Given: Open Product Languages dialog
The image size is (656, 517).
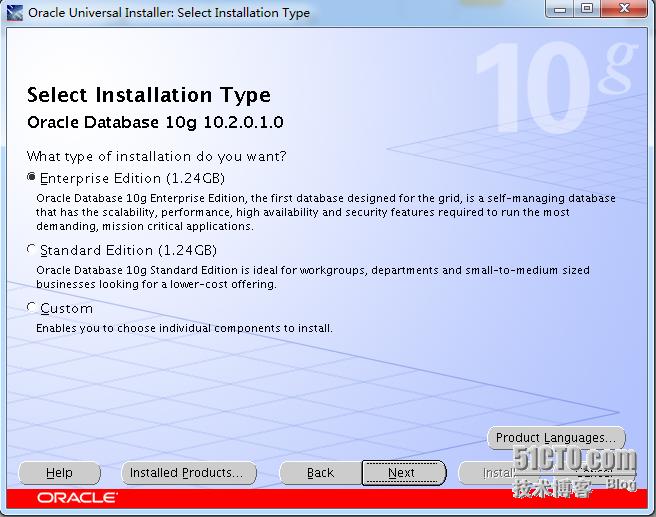Looking at the screenshot, I should pos(556,438).
